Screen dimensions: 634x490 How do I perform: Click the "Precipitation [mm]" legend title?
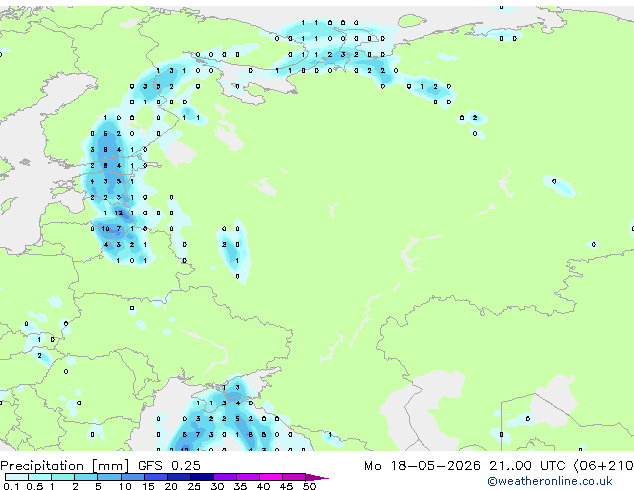tap(65, 466)
